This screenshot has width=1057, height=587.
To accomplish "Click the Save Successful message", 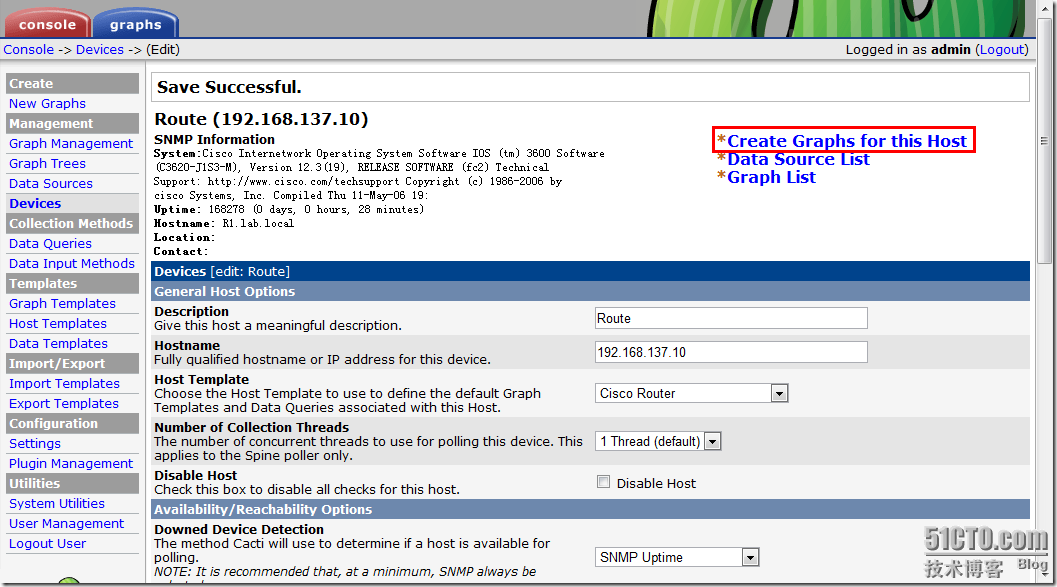I will point(229,87).
